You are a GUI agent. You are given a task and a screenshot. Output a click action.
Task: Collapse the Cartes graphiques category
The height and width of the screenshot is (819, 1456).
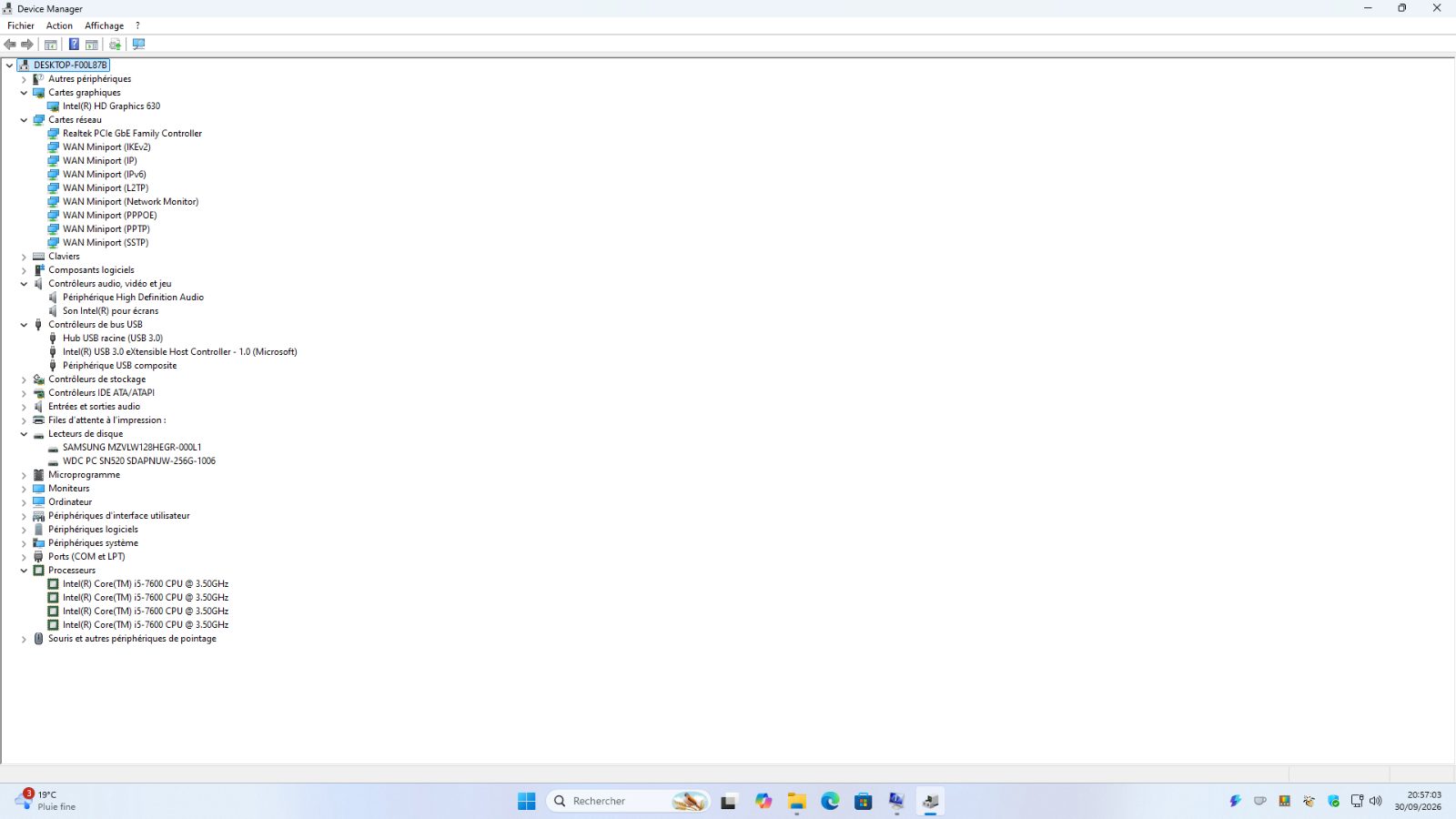click(x=25, y=93)
